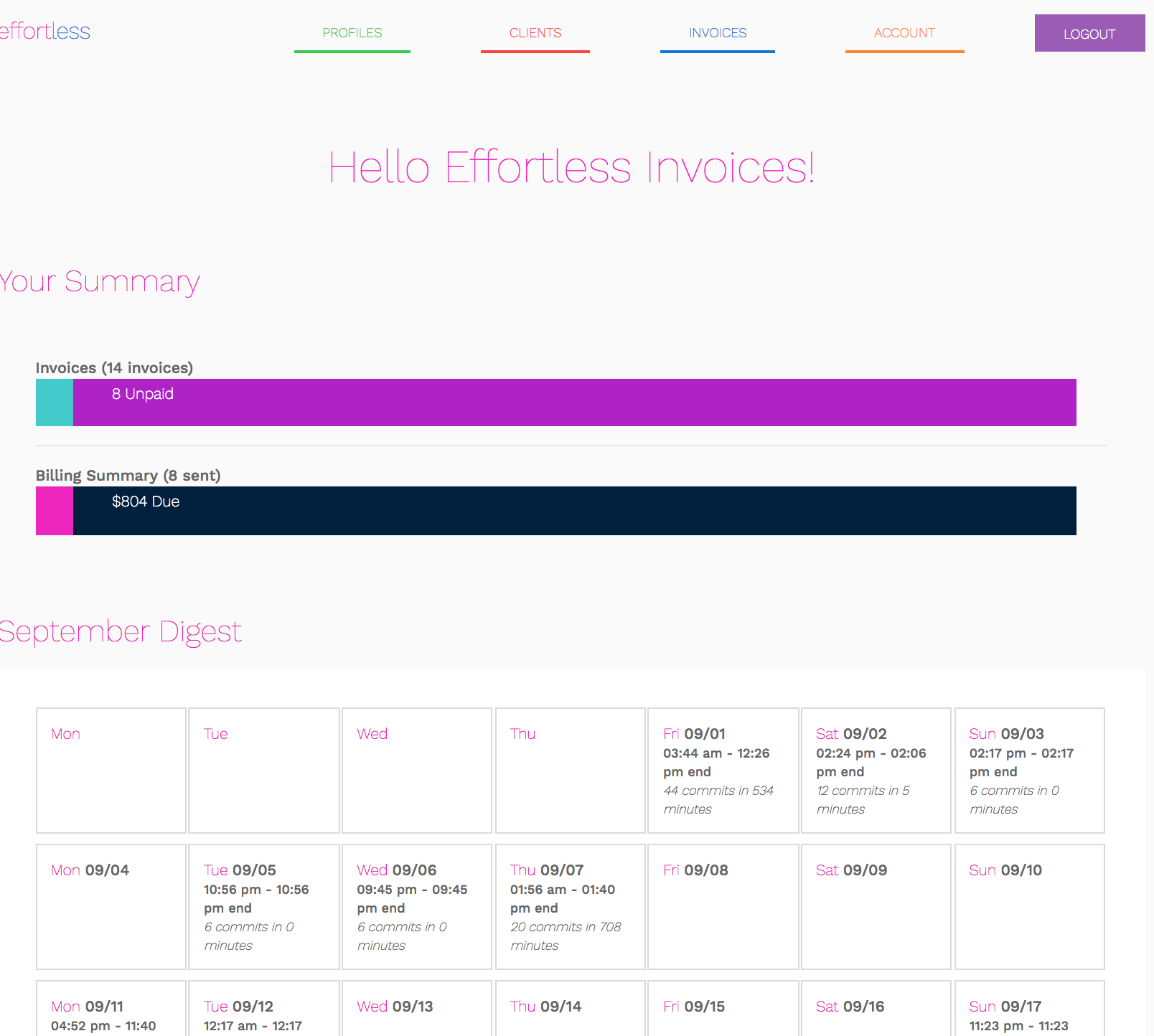Open the ACCOUNT section
Image resolution: width=1154 pixels, height=1036 pixels.
pos(904,33)
